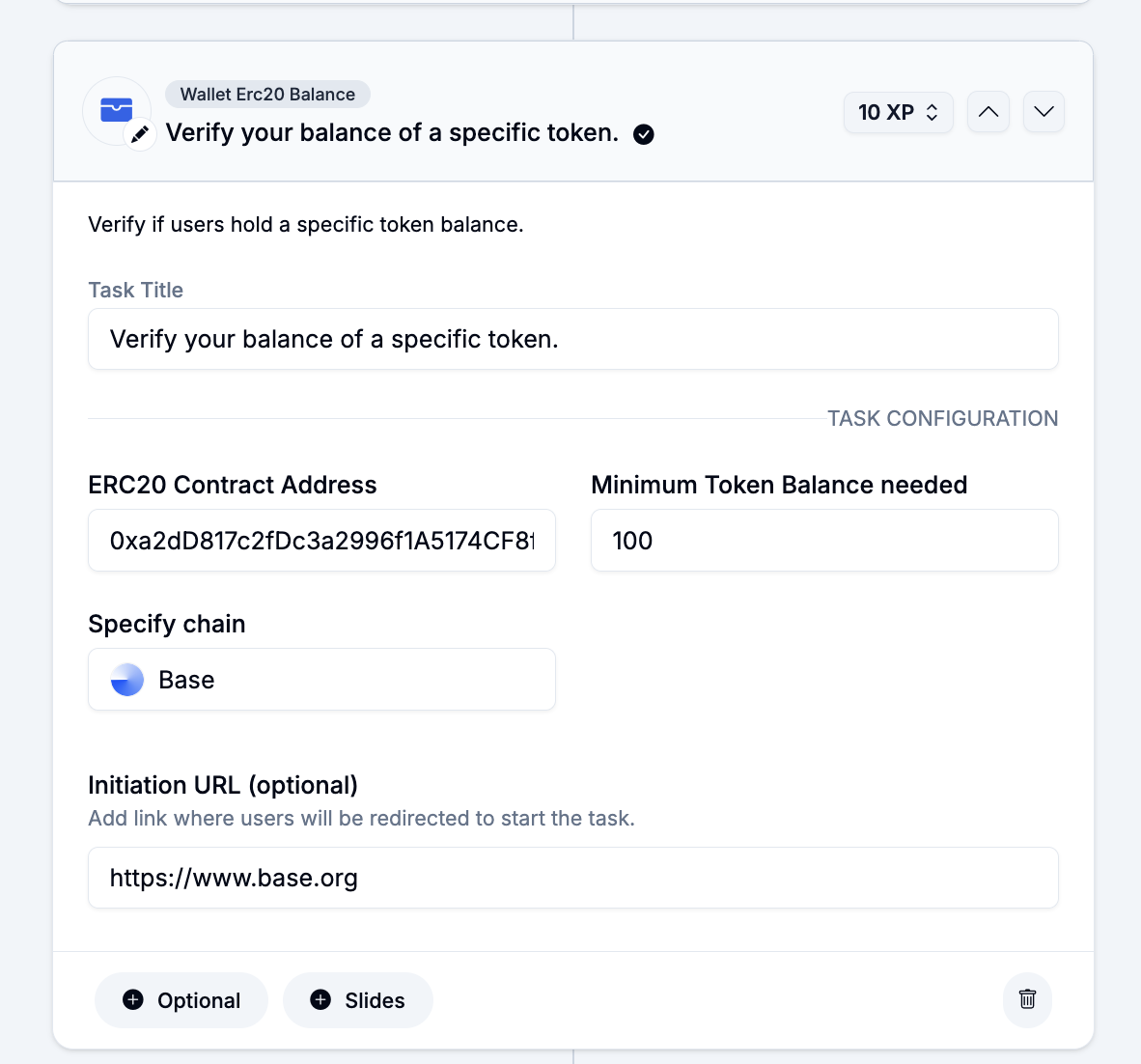Click the up-down arrows beside 10 XP
1141x1064 pixels.
pyautogui.click(x=932, y=113)
